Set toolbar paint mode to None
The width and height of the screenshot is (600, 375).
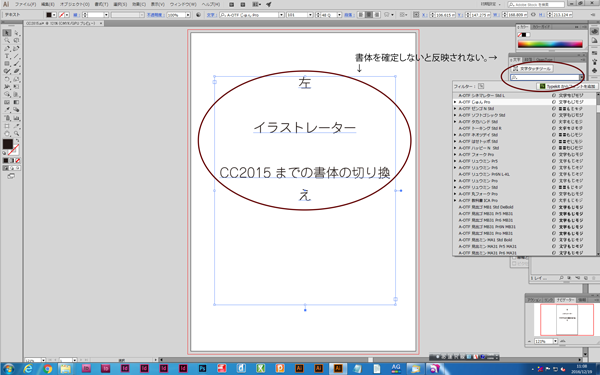point(18,161)
